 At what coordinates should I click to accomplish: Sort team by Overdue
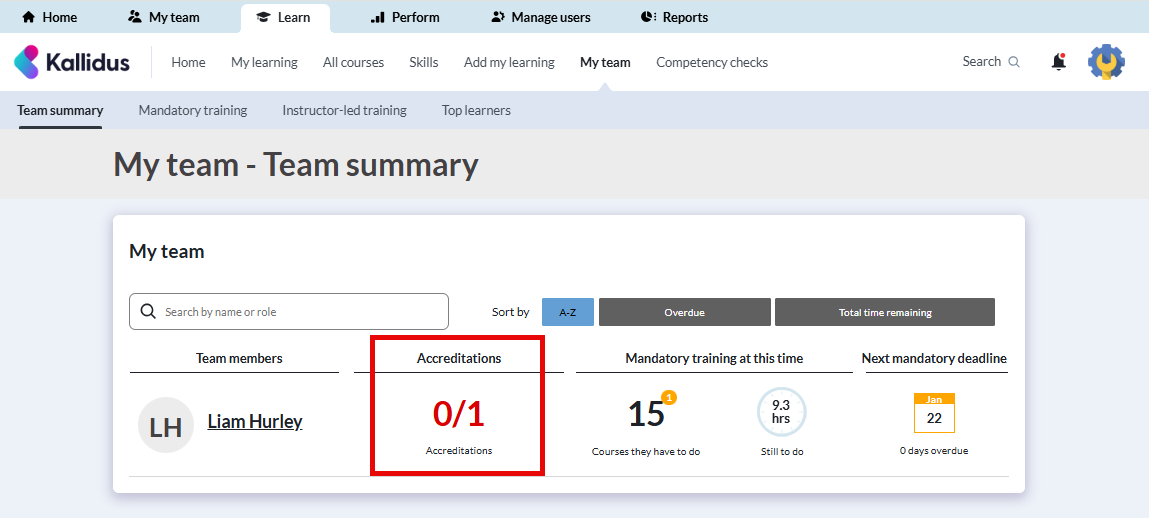tap(684, 312)
